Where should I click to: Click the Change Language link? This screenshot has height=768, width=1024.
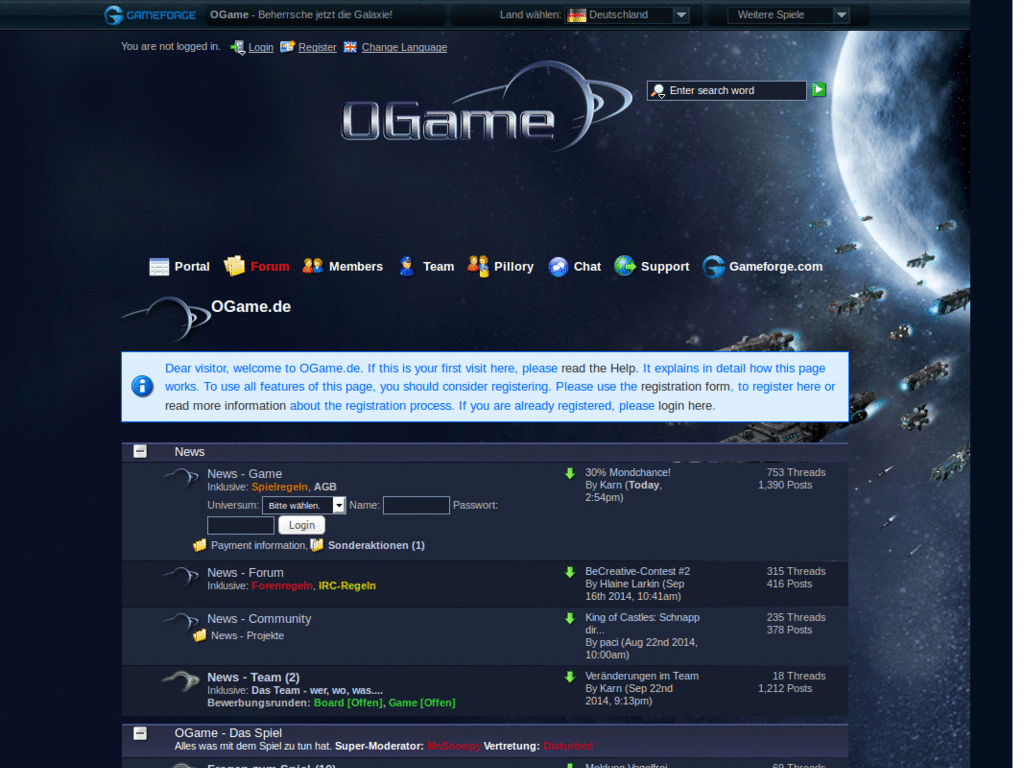404,47
